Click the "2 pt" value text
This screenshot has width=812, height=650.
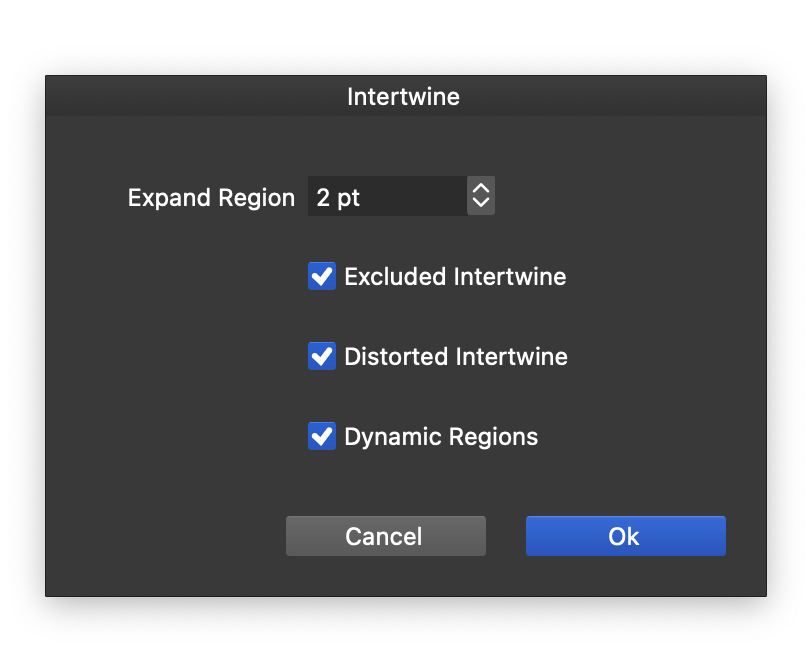pyautogui.click(x=338, y=198)
